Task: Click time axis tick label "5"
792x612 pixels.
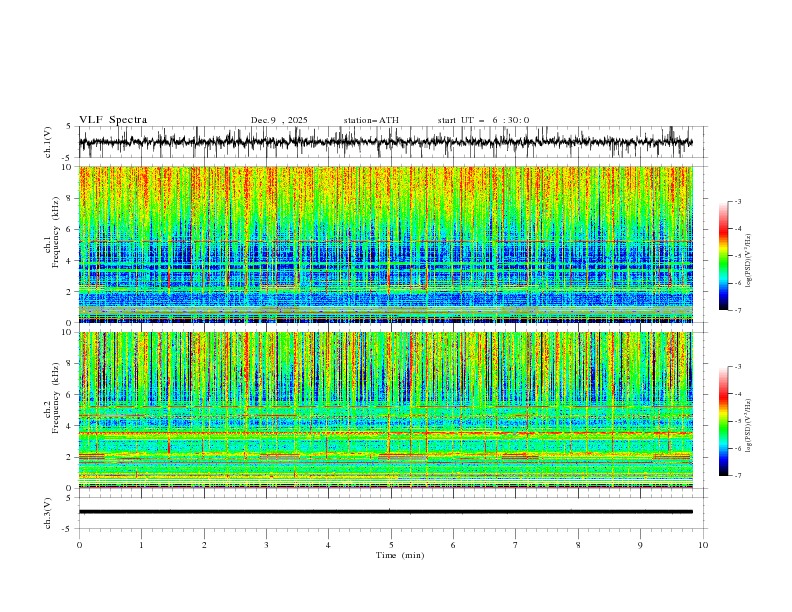Action: coord(391,545)
